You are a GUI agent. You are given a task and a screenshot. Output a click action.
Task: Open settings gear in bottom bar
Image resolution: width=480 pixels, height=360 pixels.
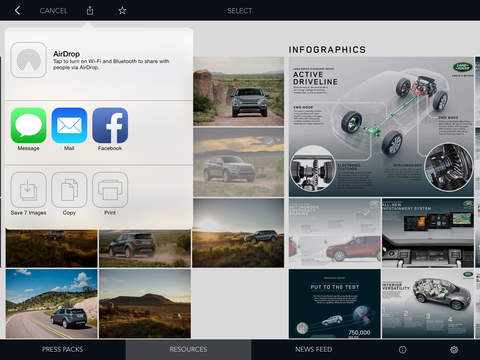454,349
